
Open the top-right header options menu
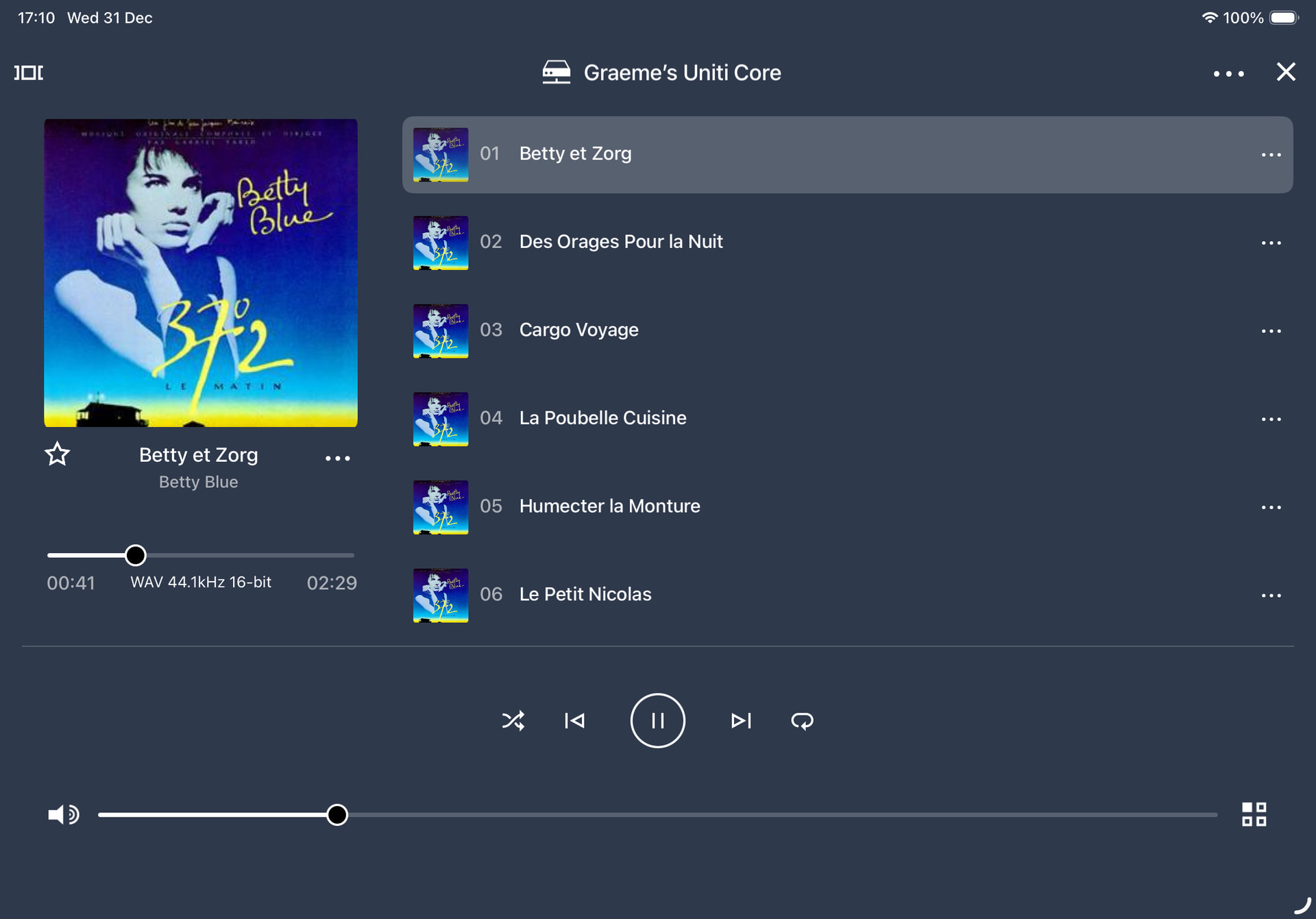(1228, 73)
